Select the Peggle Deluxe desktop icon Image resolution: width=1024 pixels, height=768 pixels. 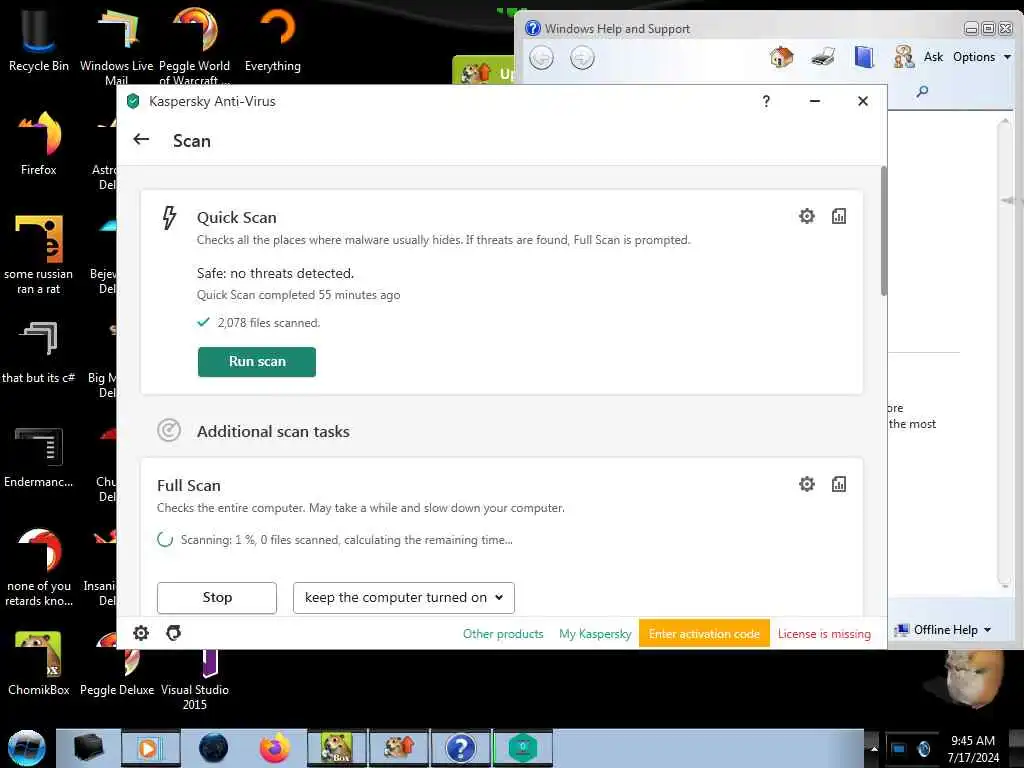coord(117,673)
